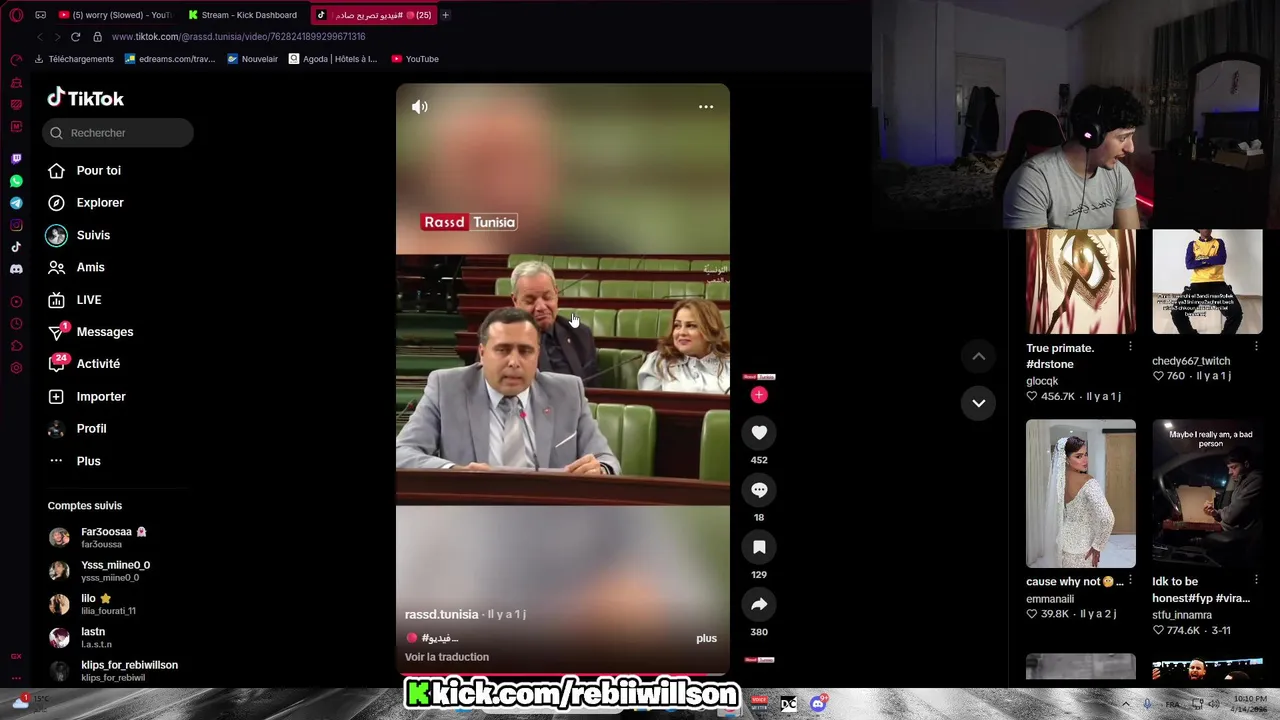Switch to the worry (Slowed) YouTube tab

click(114, 15)
